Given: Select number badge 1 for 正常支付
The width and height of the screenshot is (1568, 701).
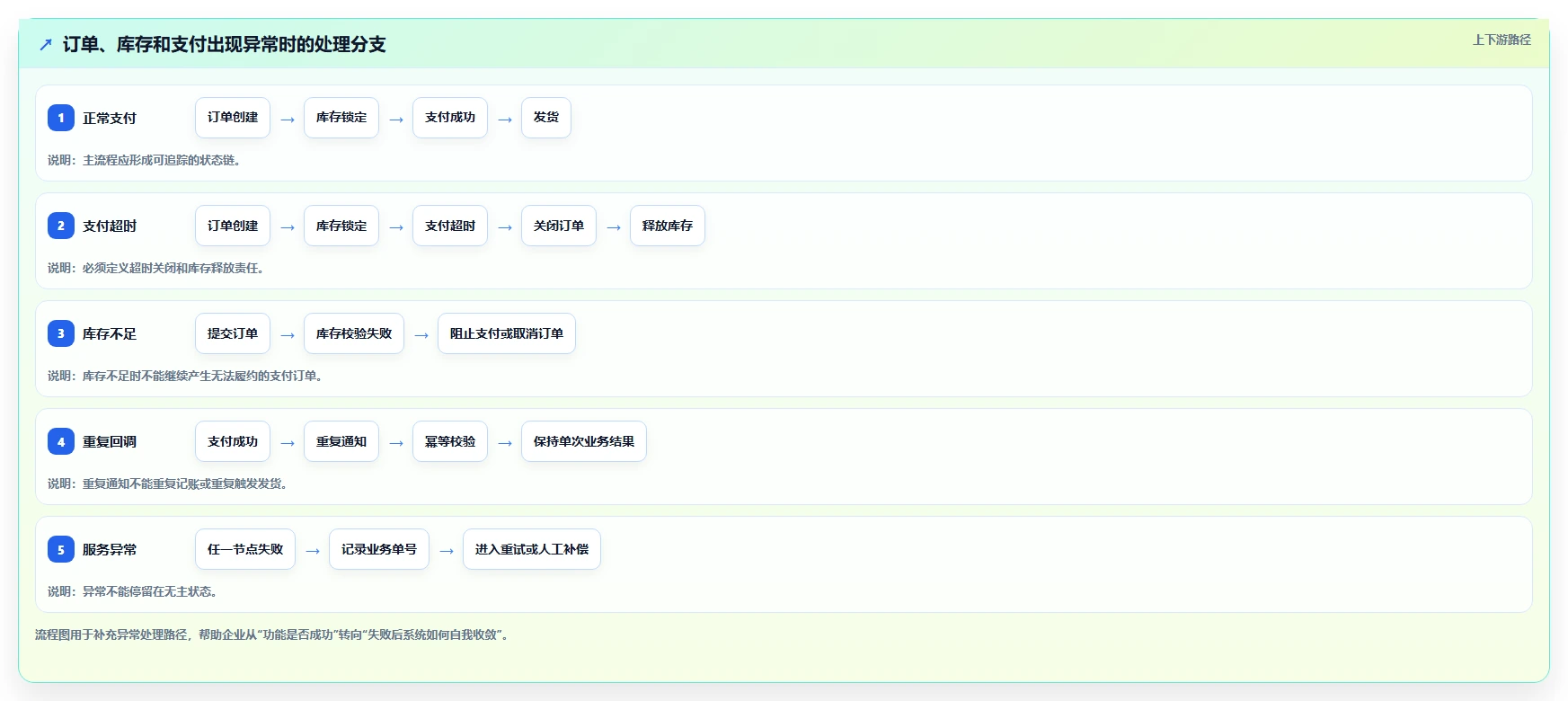Looking at the screenshot, I should click(x=61, y=118).
